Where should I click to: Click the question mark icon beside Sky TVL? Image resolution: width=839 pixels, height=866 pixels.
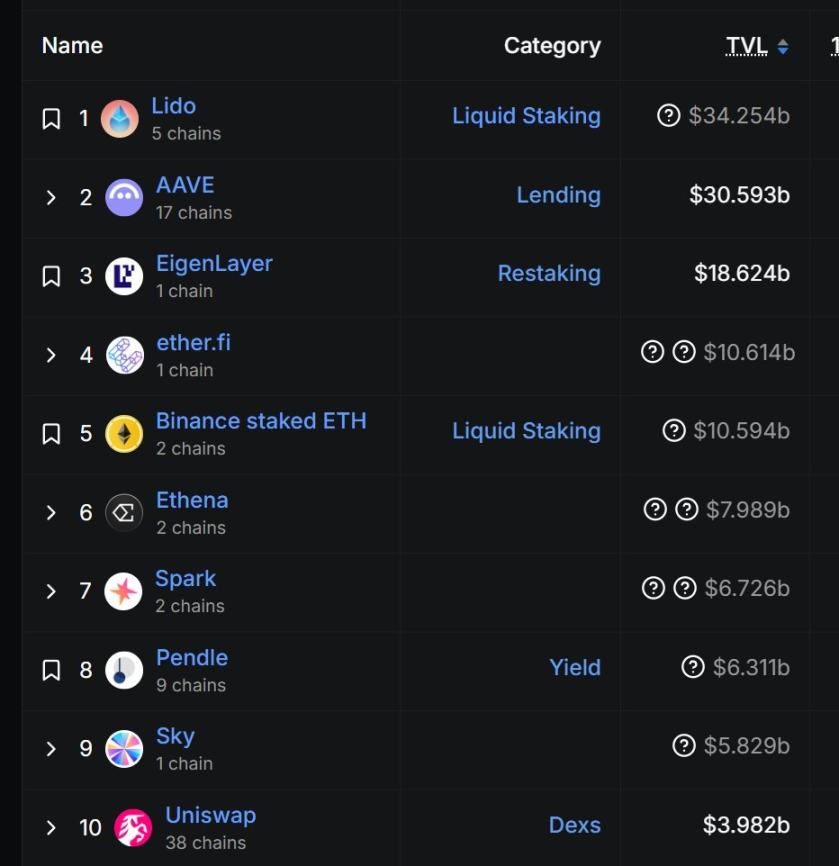coord(684,746)
